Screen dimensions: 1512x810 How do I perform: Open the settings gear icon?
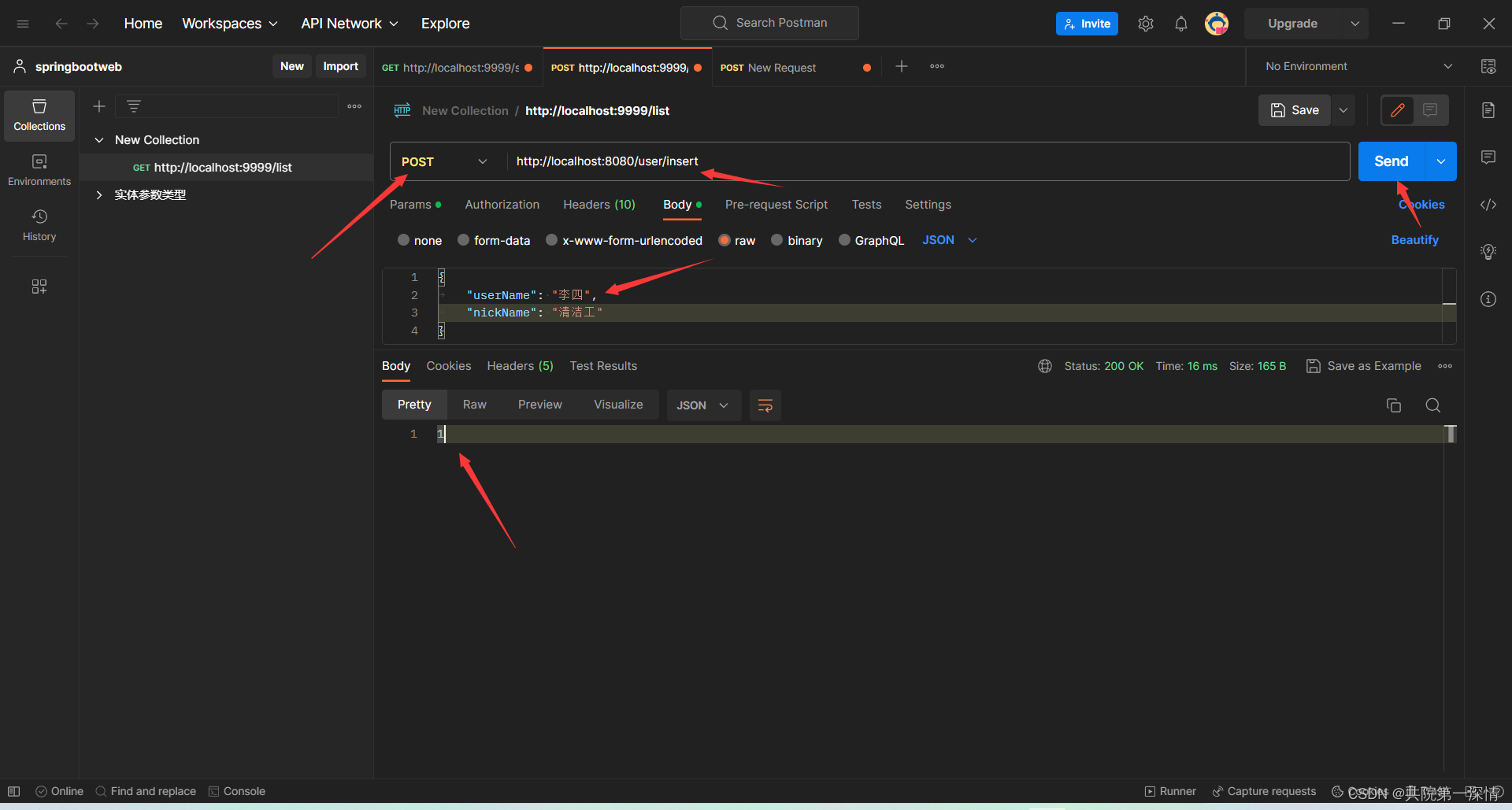pyautogui.click(x=1146, y=24)
